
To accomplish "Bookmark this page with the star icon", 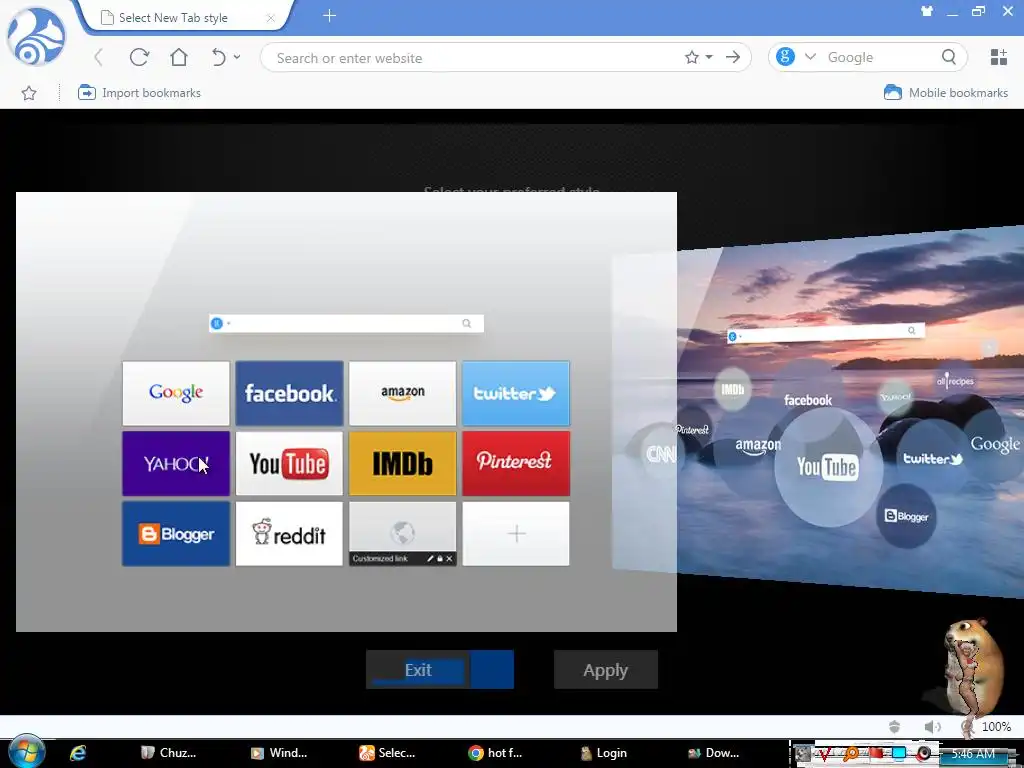I will click(692, 57).
